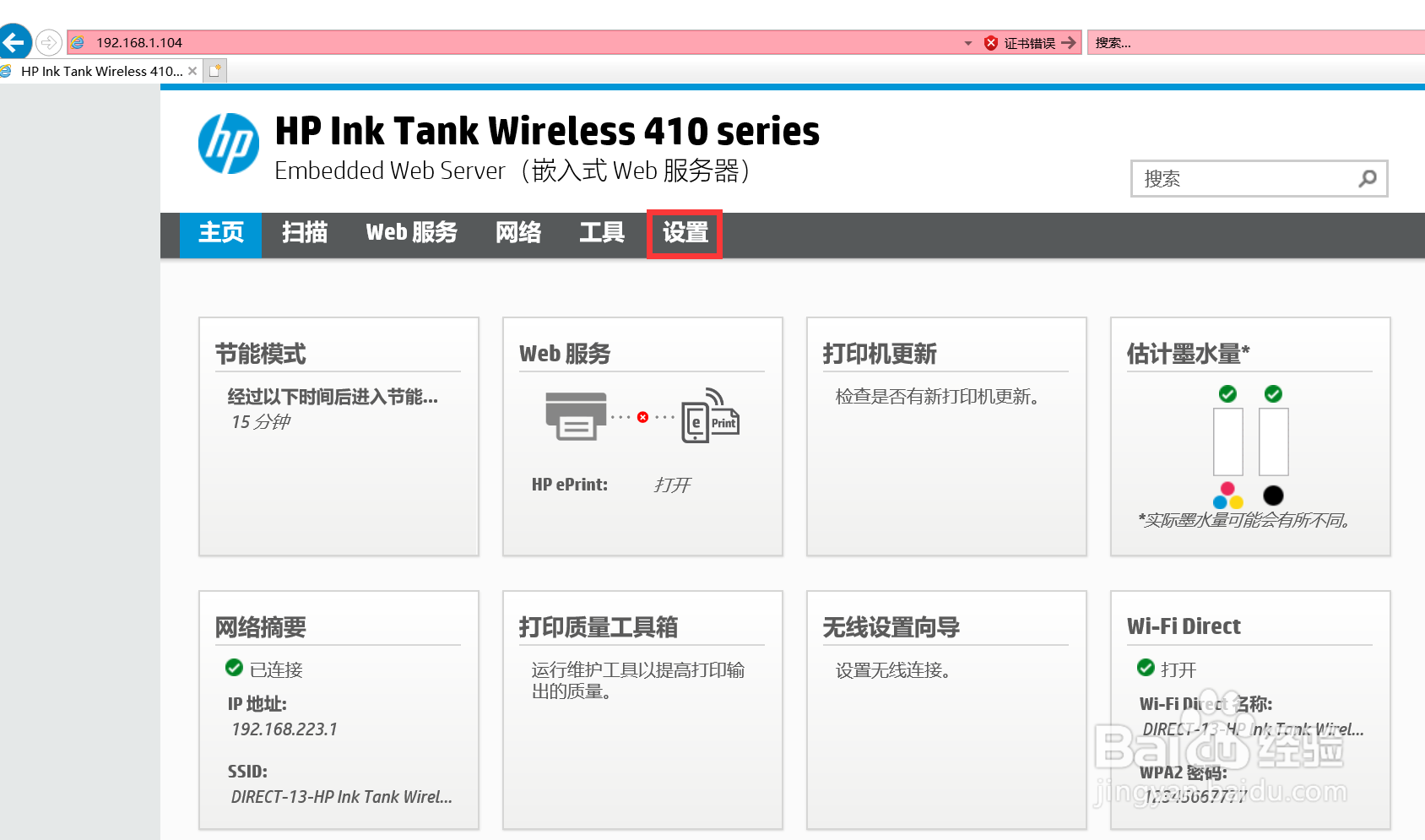The width and height of the screenshot is (1425, 840).
Task: Click the browser 搜索... search field
Action: (x=1256, y=42)
